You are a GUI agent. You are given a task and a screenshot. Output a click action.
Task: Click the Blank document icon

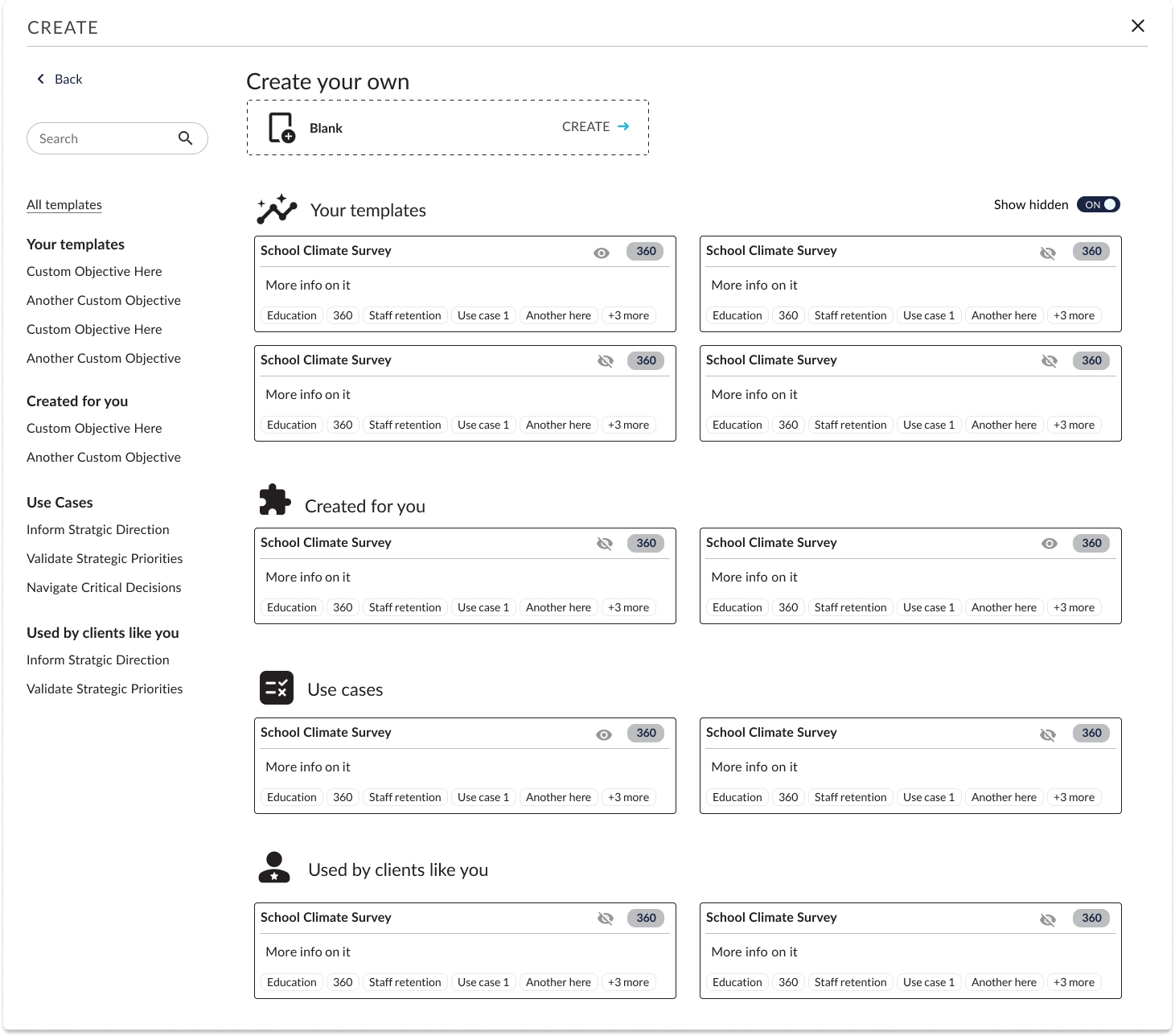[281, 127]
